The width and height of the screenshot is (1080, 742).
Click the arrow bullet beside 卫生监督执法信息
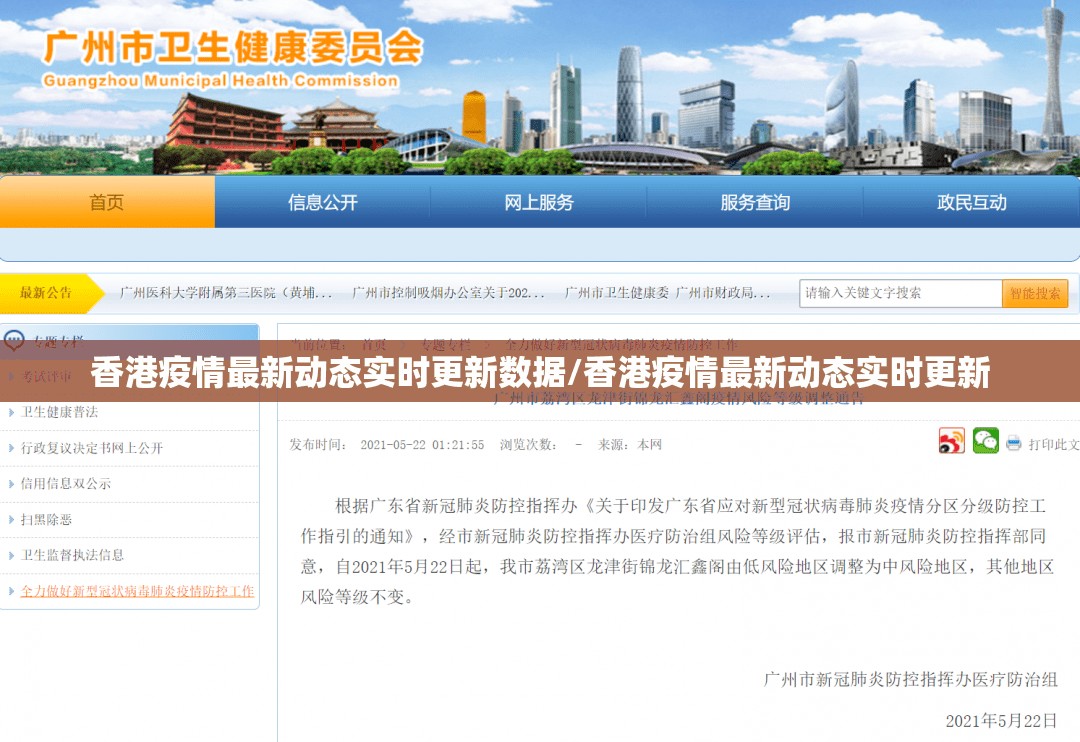click(11, 555)
